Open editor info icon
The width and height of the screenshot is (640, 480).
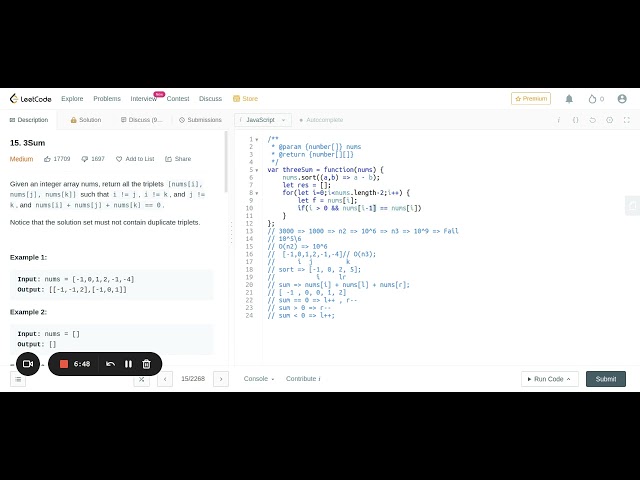559,120
